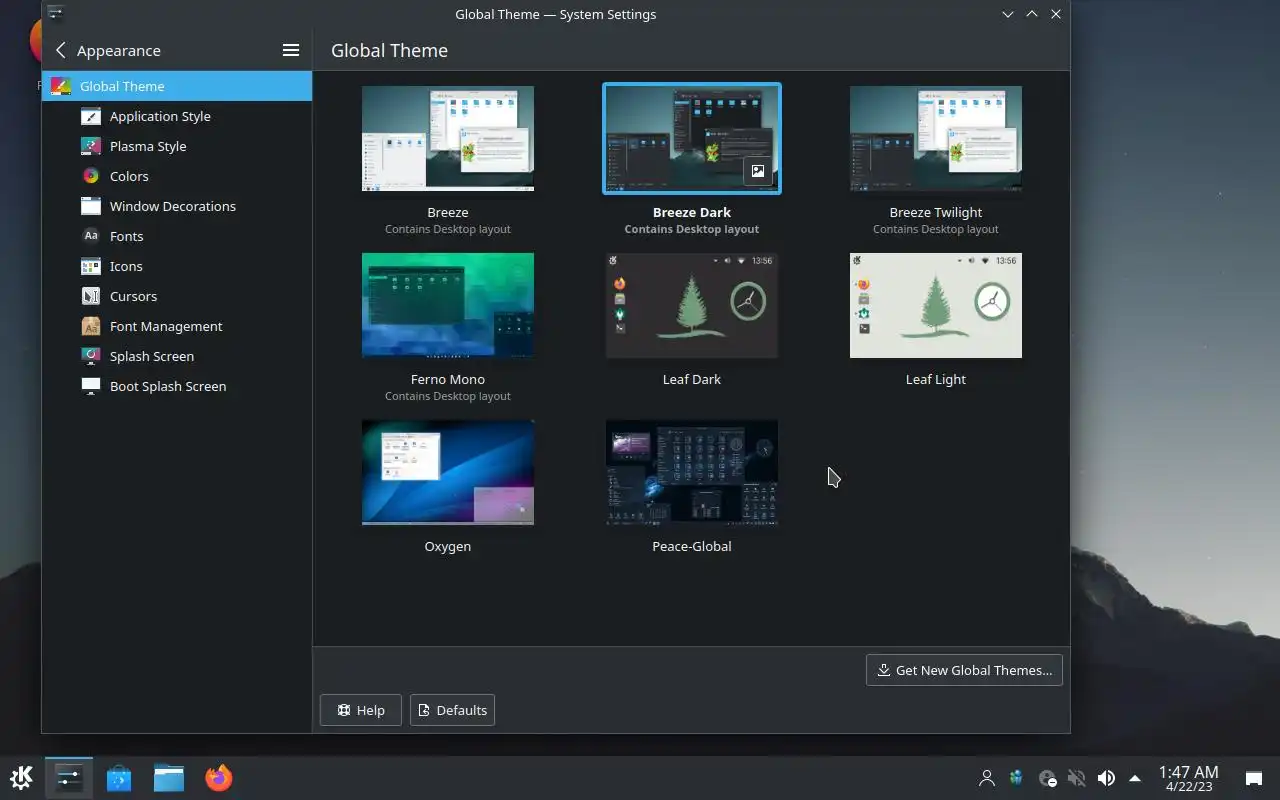Open Window Decorations settings
Viewport: 1280px width, 800px height.
coord(177,206)
